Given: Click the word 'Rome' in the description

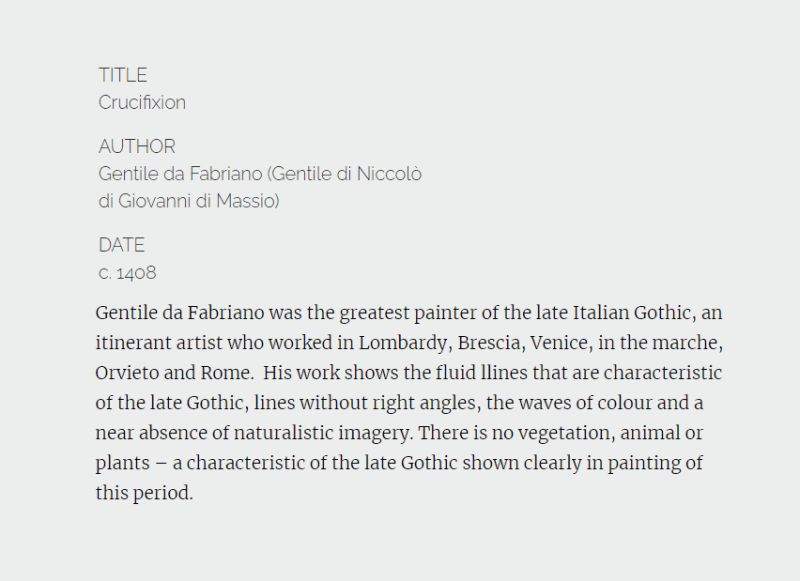Looking at the screenshot, I should tap(227, 373).
